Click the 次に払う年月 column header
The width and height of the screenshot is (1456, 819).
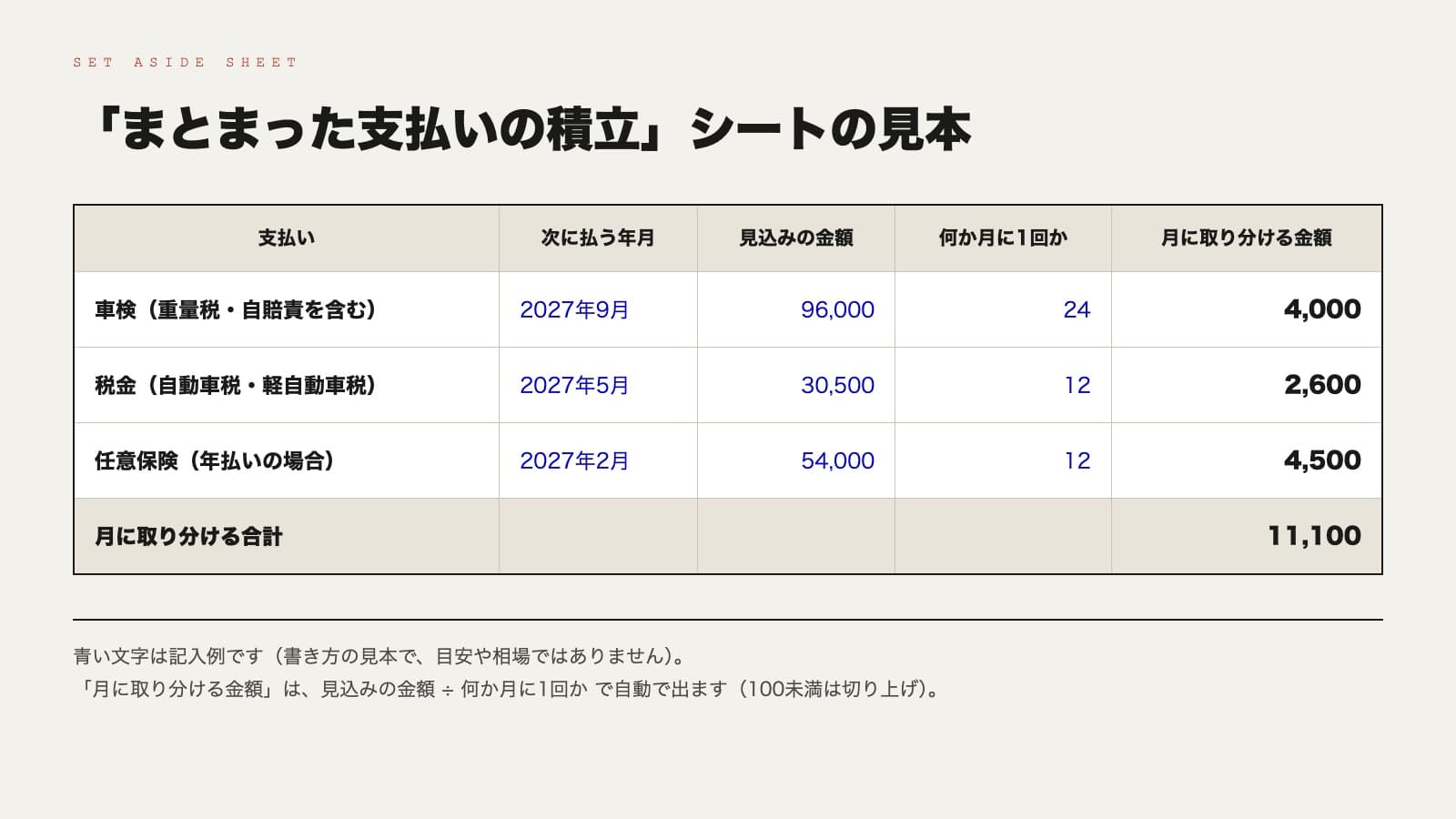tap(598, 238)
